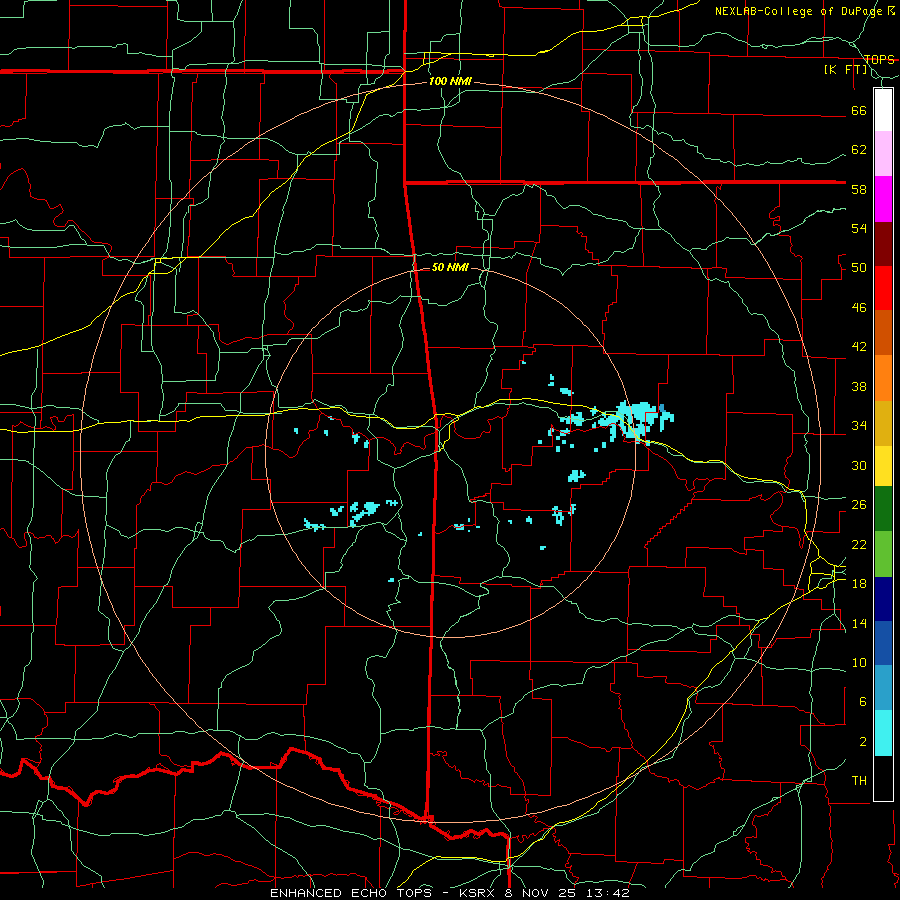Click the white swatch in the tops legend
The height and width of the screenshot is (900, 900).
[x=883, y=110]
